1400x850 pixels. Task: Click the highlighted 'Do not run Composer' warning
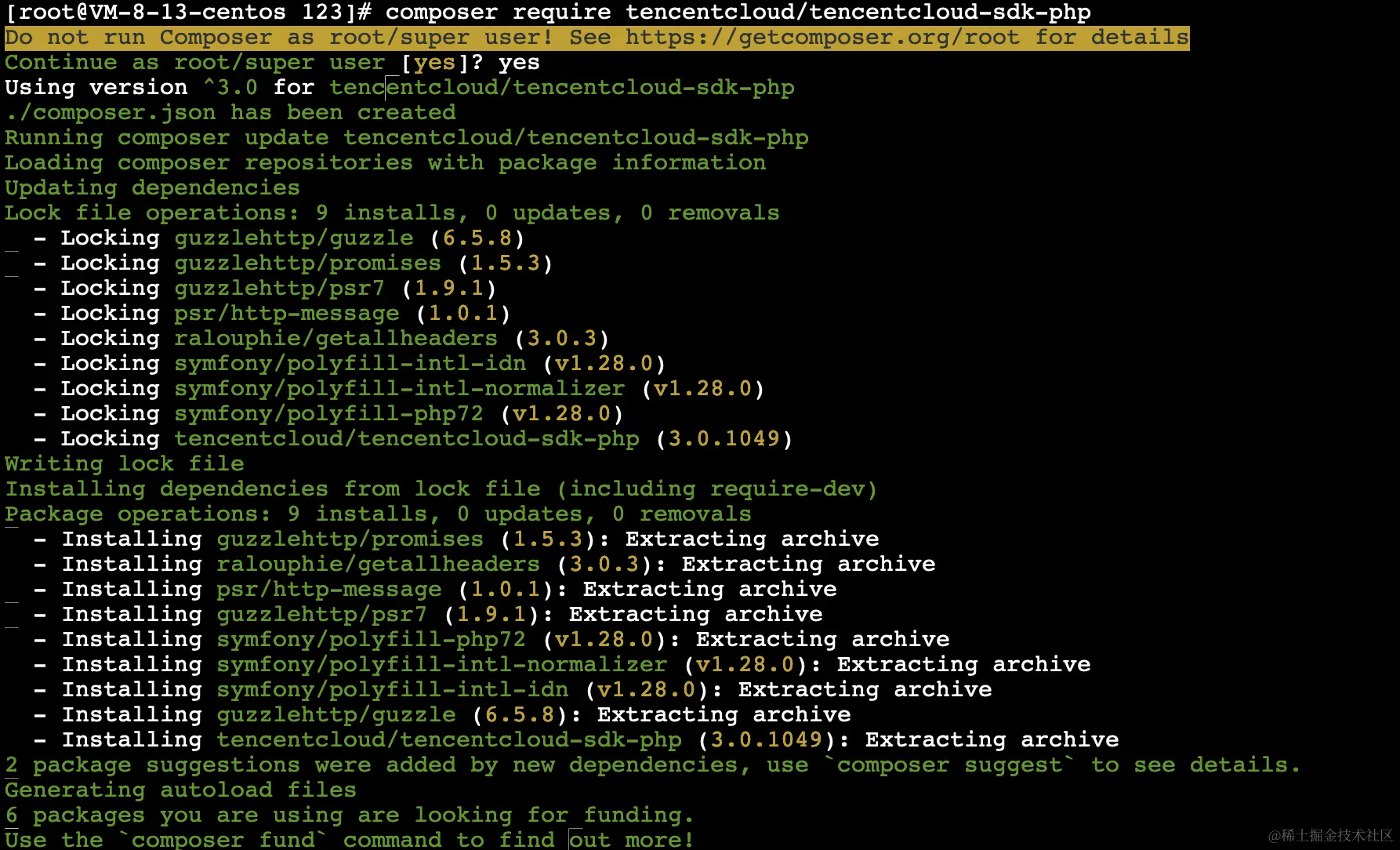597,38
